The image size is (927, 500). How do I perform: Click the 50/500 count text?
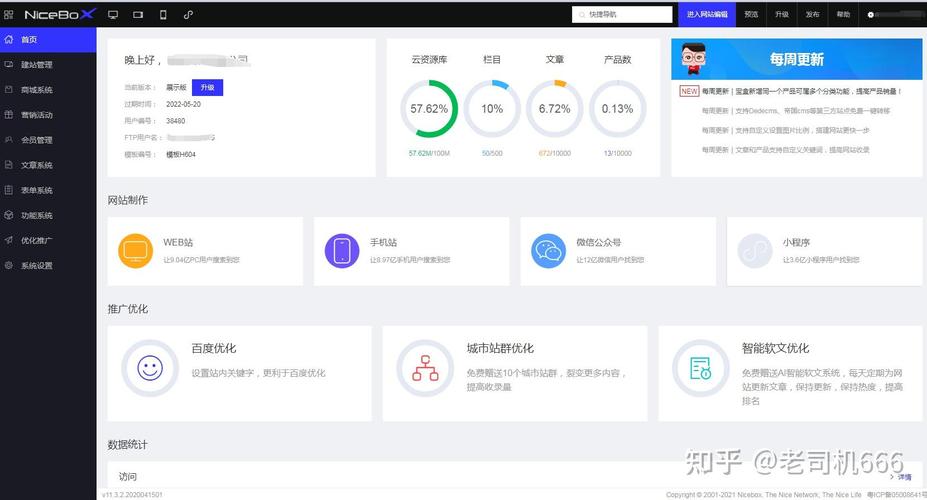coord(492,153)
